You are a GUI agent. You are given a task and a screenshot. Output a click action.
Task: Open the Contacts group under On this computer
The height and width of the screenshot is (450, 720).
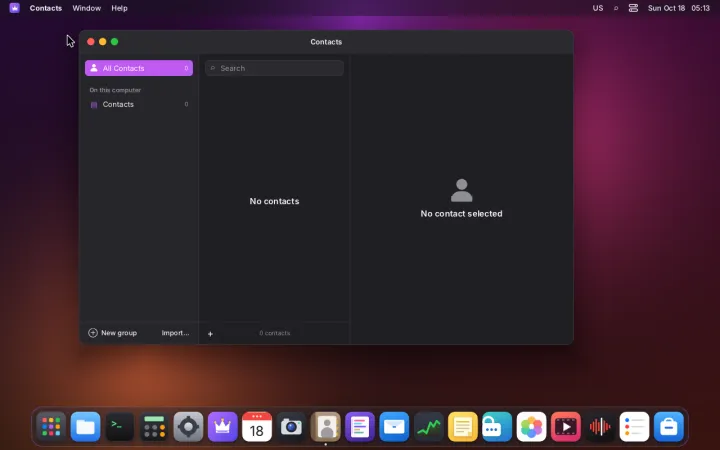click(139, 104)
